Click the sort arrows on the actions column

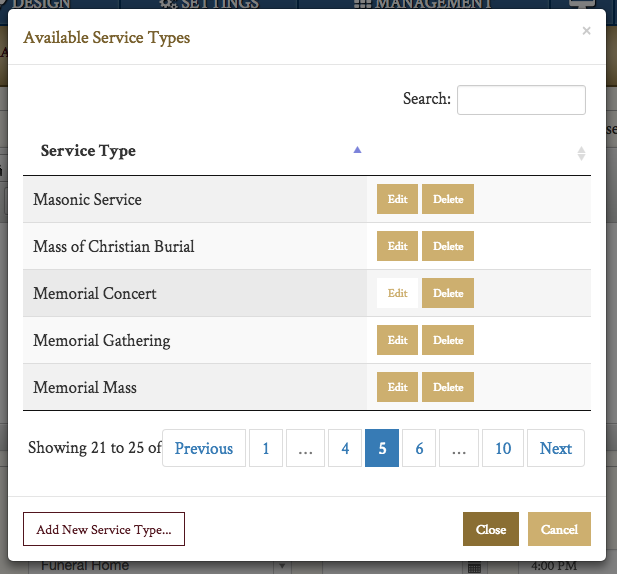click(581, 153)
